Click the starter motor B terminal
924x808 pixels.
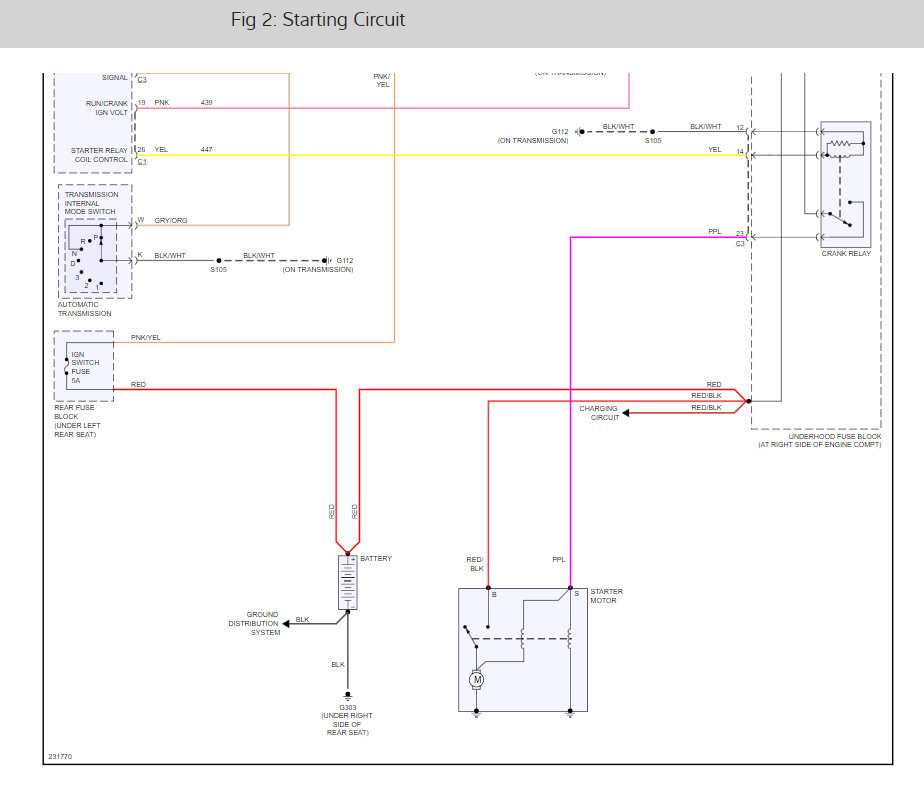488,588
